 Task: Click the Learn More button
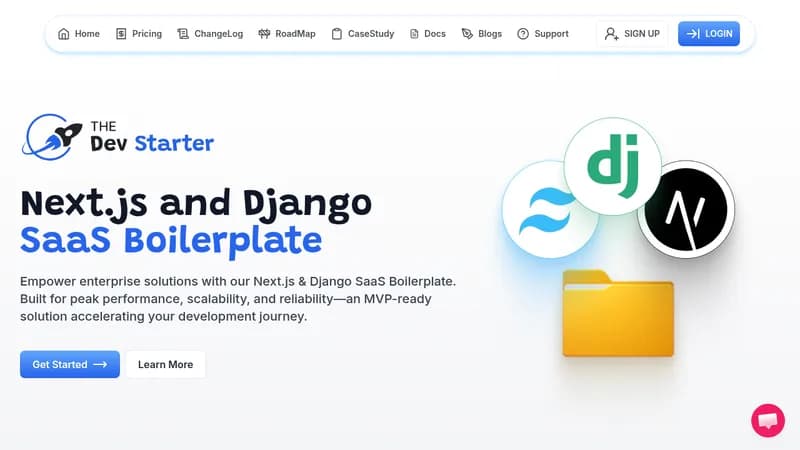pyautogui.click(x=165, y=364)
